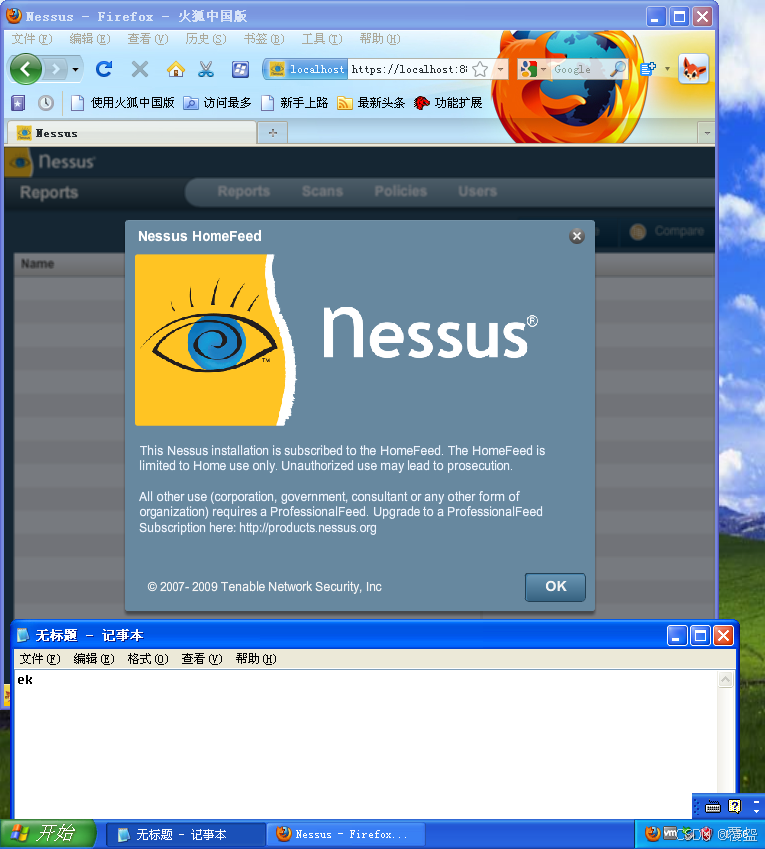The image size is (765, 849).
Task: Click the keyboard icon on language bar
Action: pyautogui.click(x=712, y=807)
